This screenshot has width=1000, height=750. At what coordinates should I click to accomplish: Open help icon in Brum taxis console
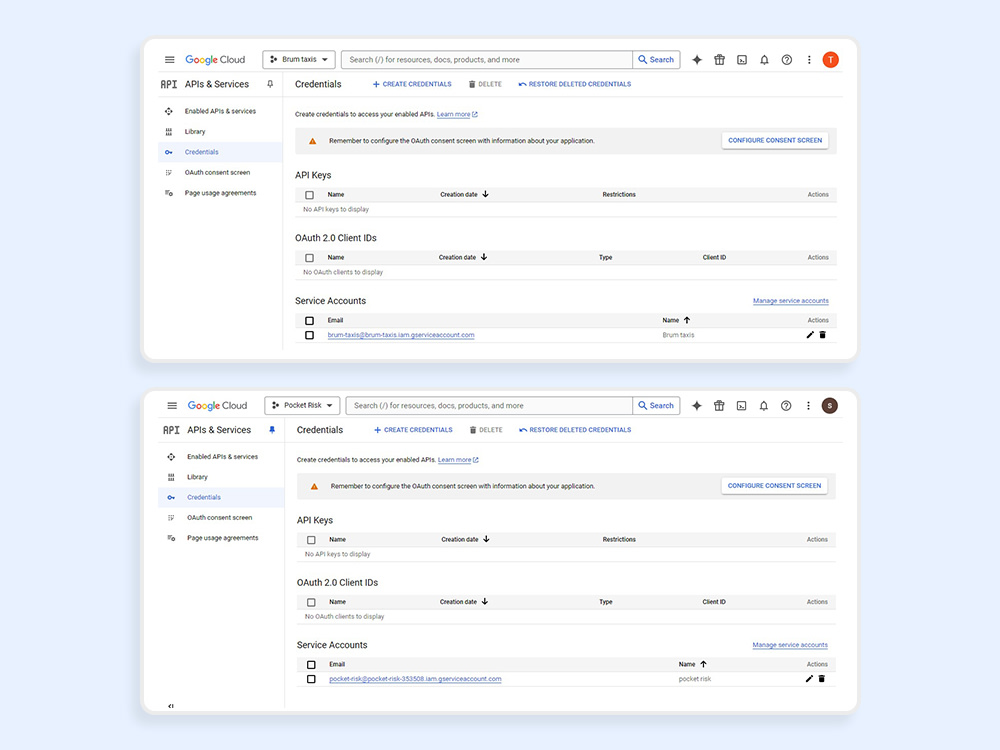(x=787, y=60)
